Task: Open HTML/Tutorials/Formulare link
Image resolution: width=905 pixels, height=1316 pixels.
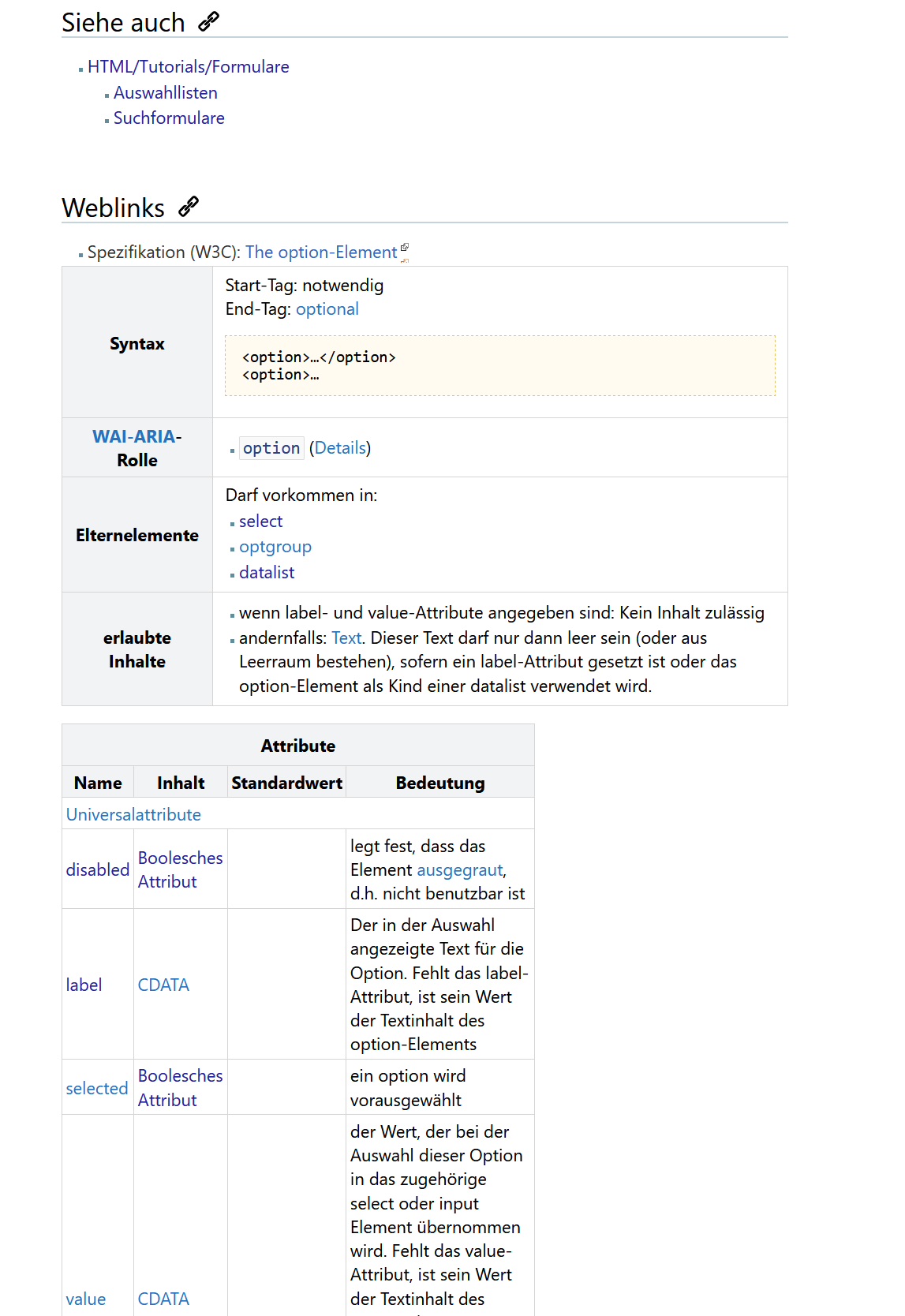Action: (188, 67)
